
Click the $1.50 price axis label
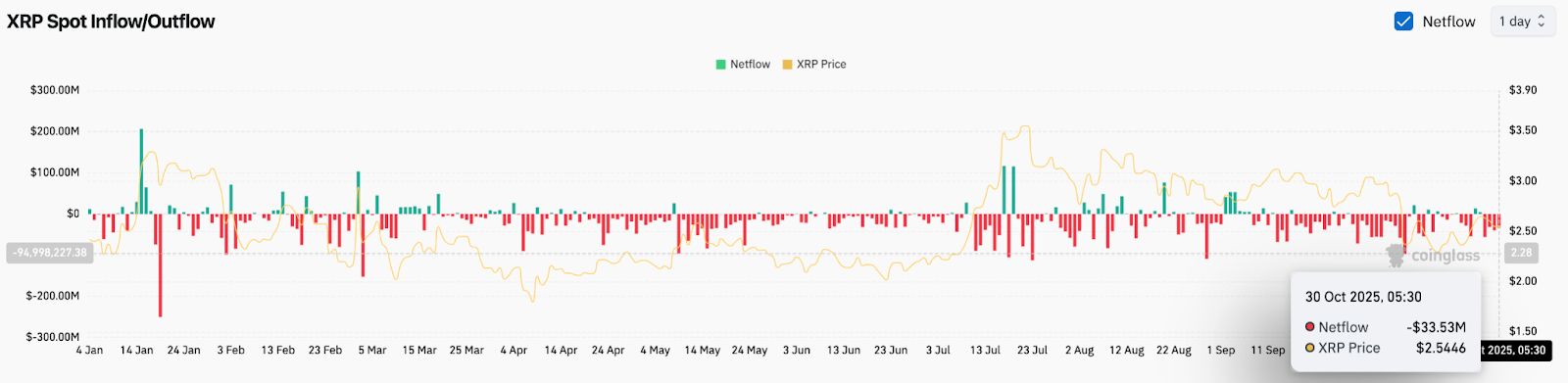(x=1523, y=331)
